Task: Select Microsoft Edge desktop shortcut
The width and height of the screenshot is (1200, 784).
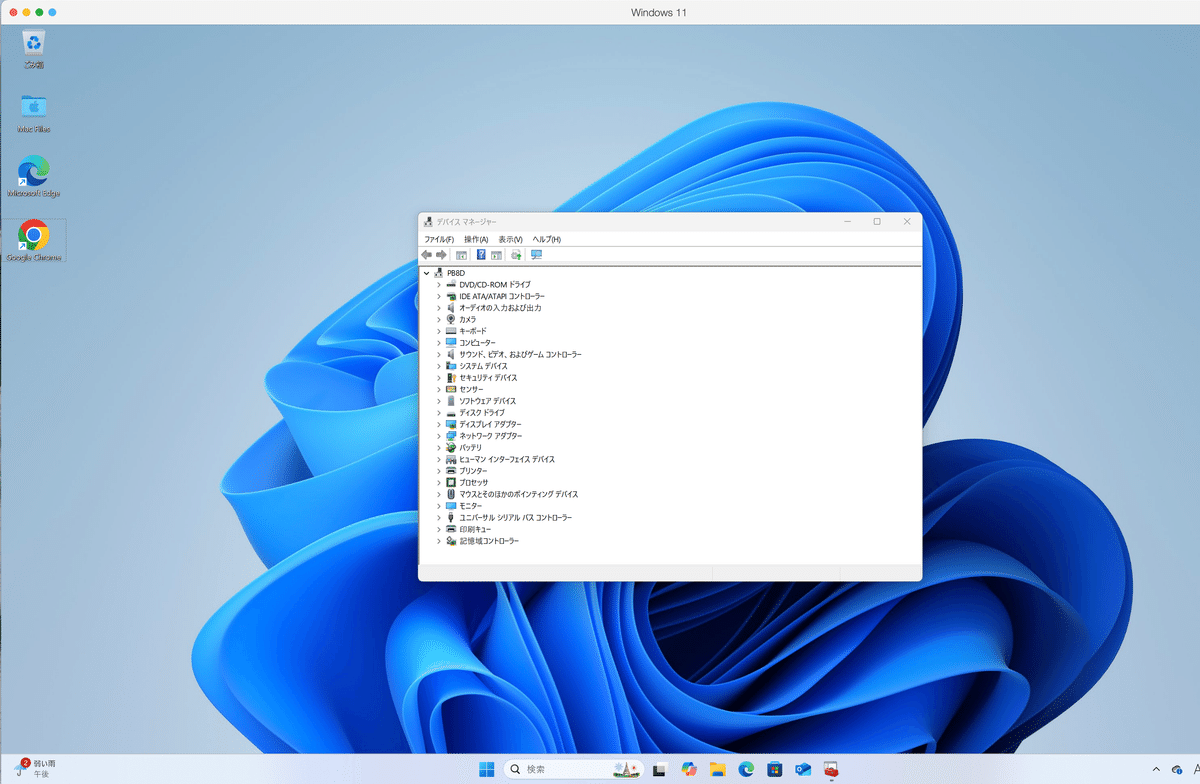Action: [x=34, y=177]
